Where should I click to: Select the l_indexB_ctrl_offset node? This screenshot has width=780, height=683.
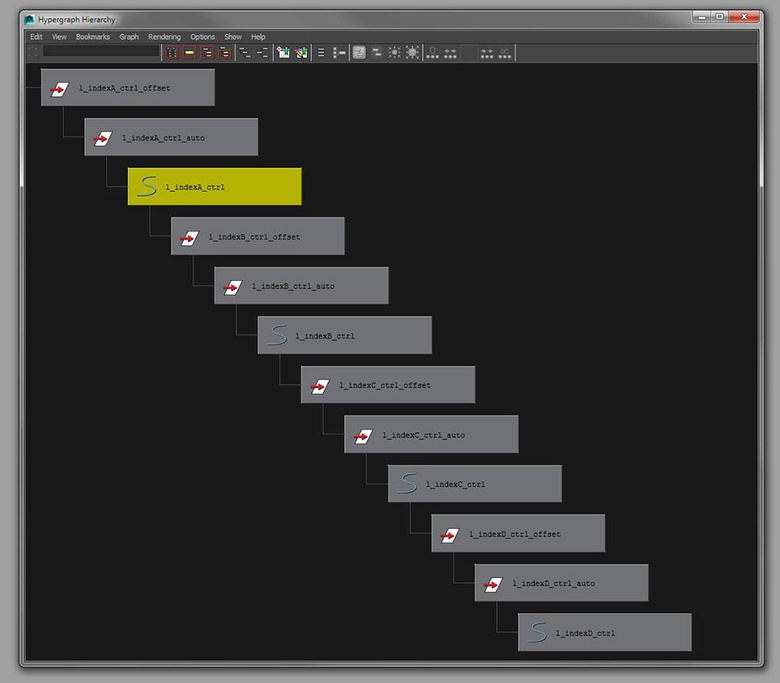click(x=257, y=237)
